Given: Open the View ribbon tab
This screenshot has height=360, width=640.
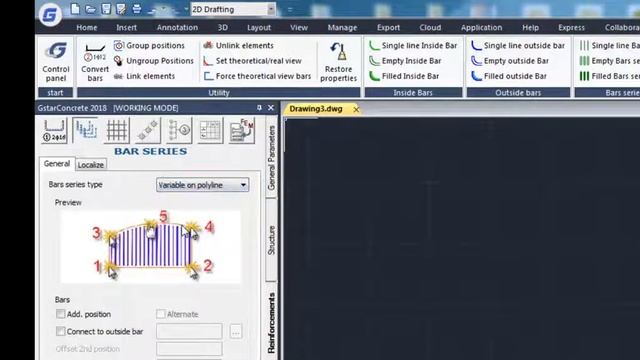Looking at the screenshot, I should (299, 27).
